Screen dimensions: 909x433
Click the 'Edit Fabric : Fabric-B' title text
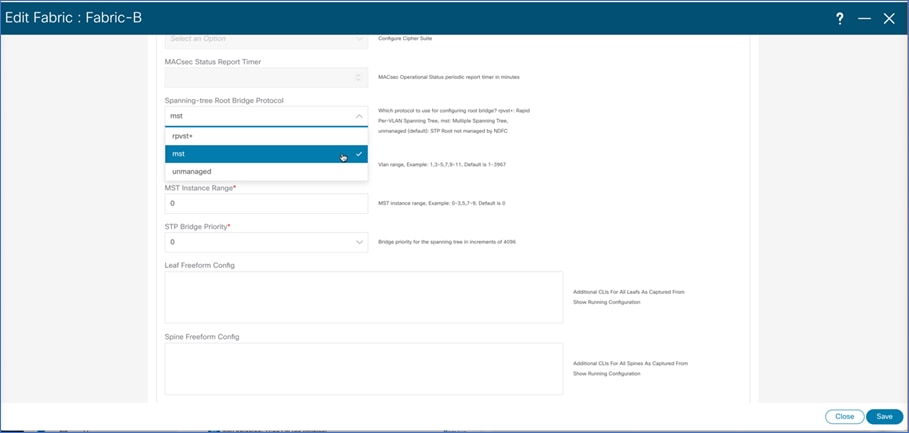[x=73, y=18]
